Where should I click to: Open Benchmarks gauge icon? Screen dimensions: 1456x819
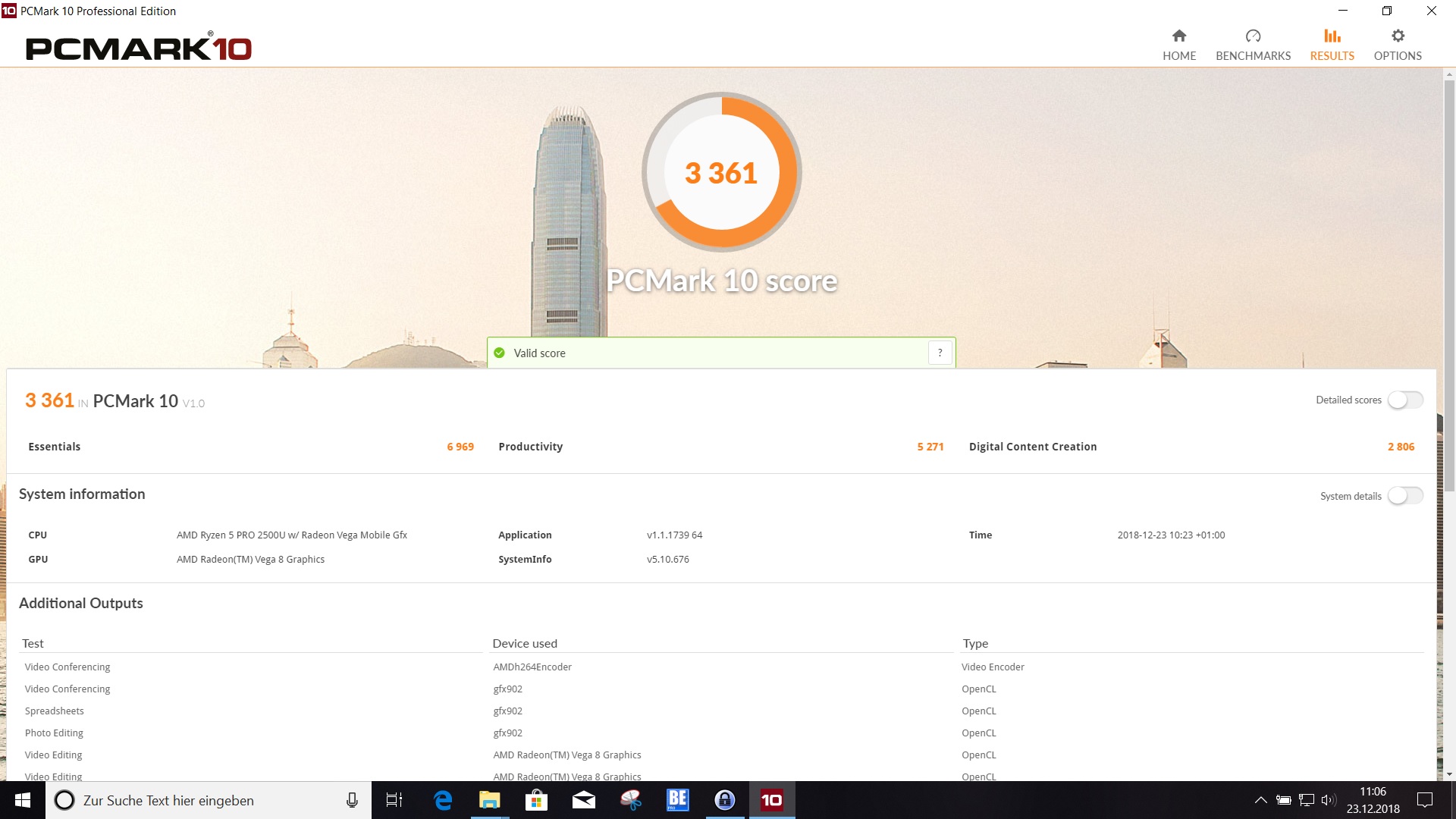click(1253, 36)
